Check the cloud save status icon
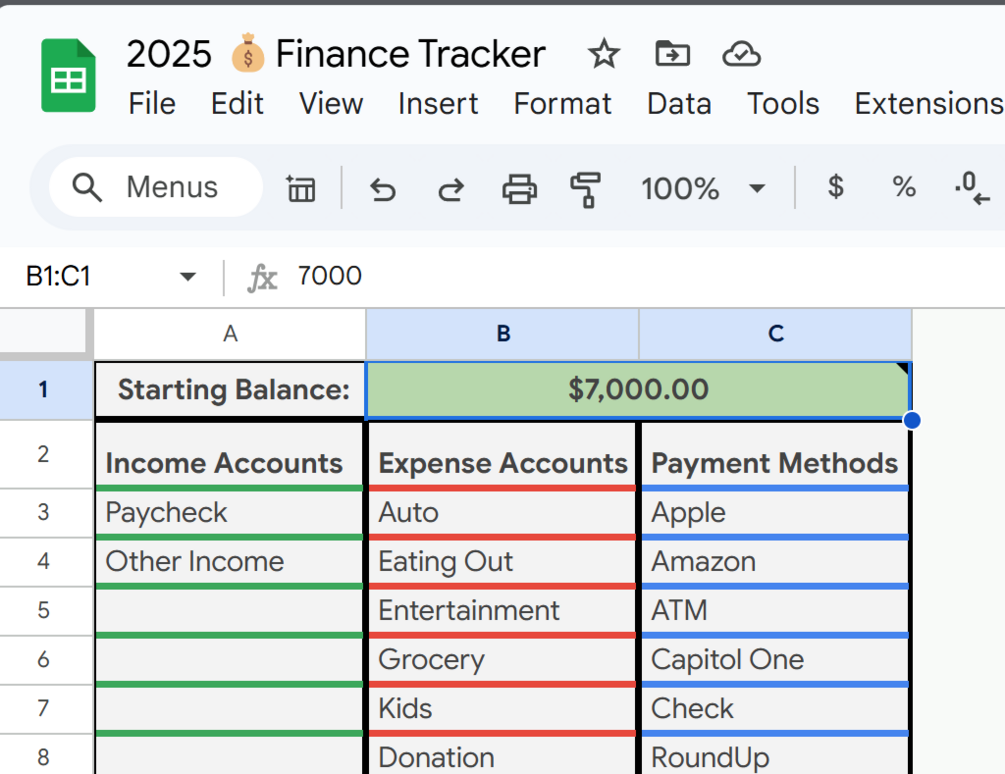1005x774 pixels. click(x=741, y=54)
